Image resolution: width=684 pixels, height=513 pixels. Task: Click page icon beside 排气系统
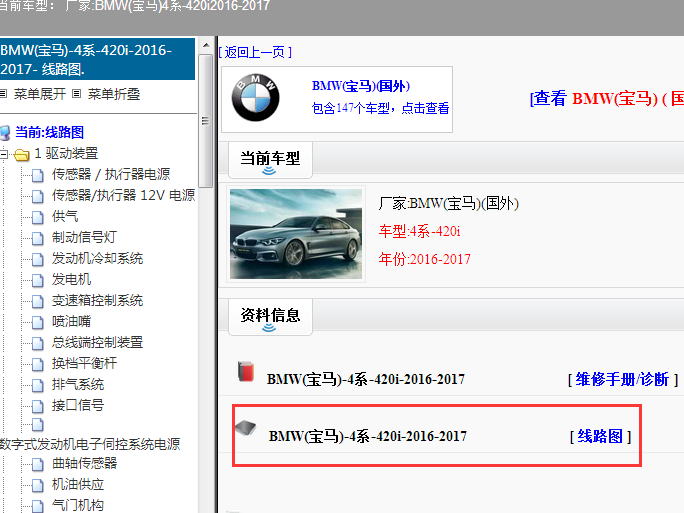click(38, 385)
